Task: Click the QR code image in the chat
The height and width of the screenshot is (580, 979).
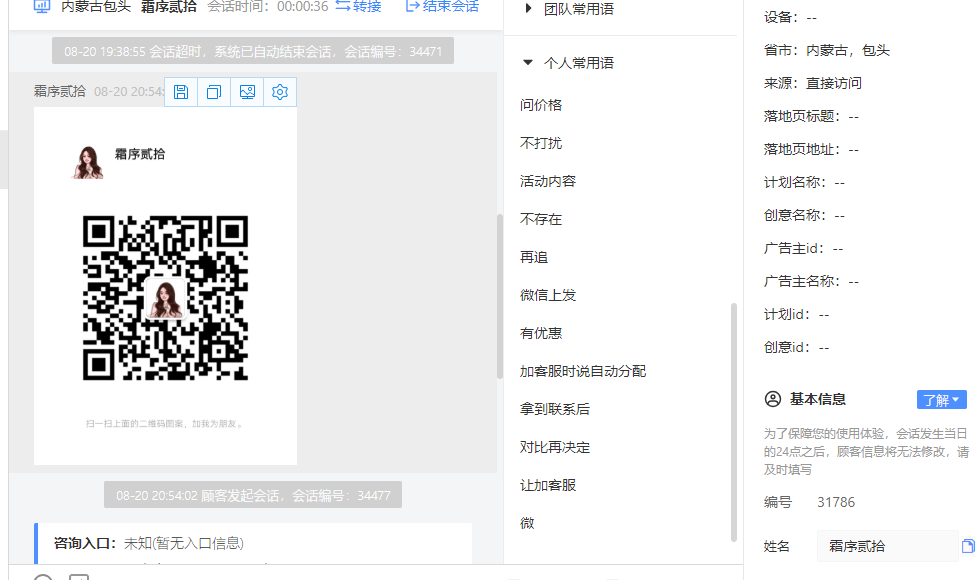Action: pos(165,298)
